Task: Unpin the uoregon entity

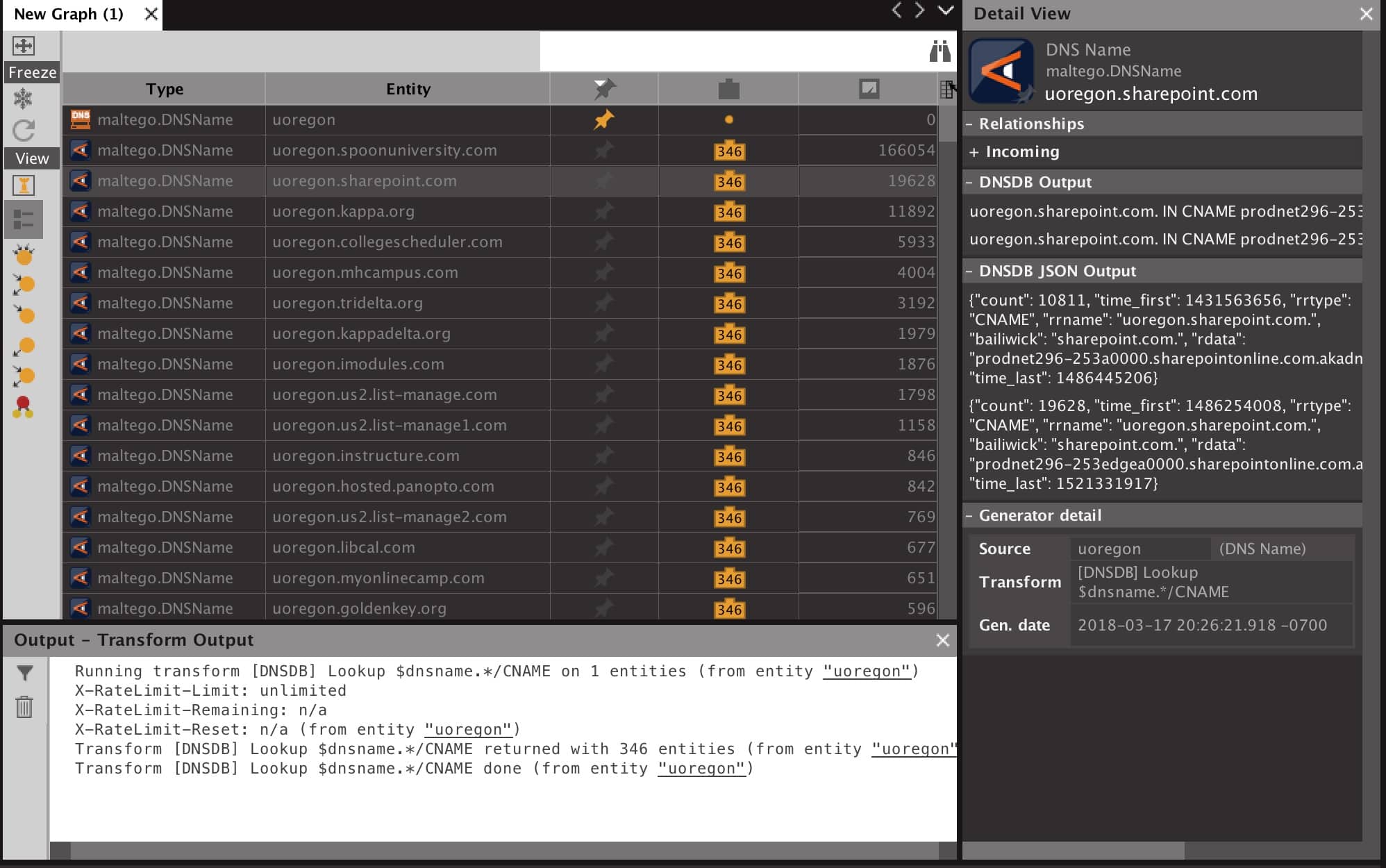Action: click(604, 119)
